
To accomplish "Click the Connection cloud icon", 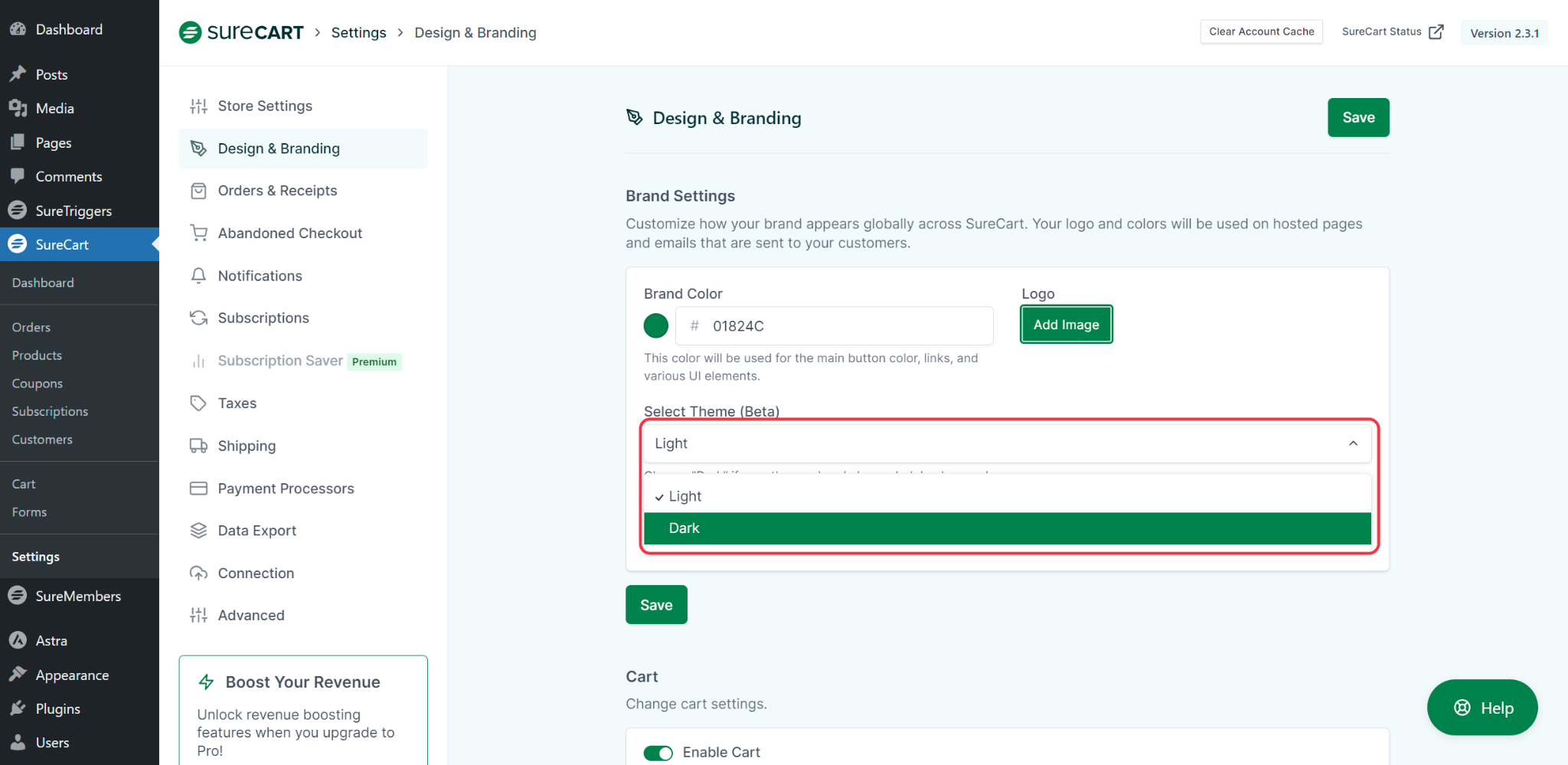I will coord(198,573).
